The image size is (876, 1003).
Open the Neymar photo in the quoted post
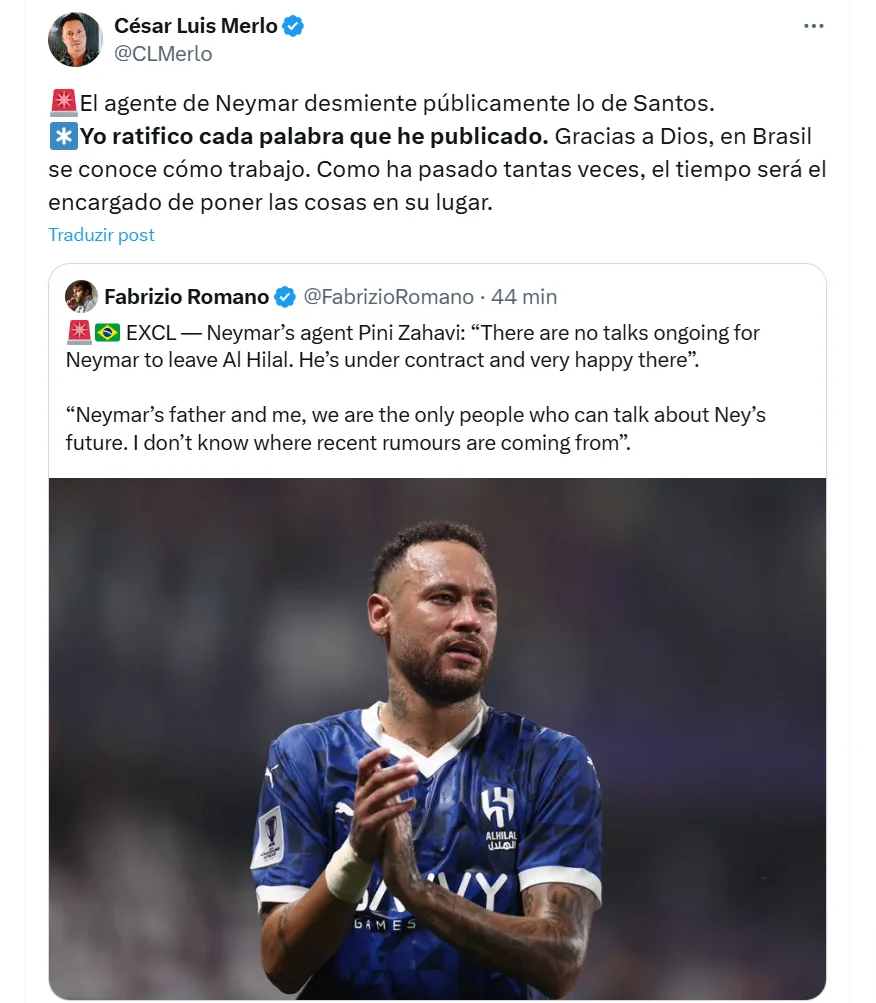point(437,738)
